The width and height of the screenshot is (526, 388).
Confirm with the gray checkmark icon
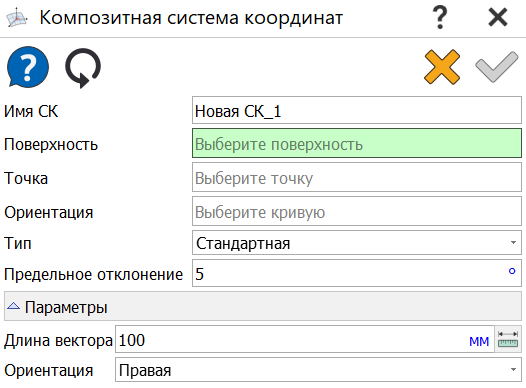pyautogui.click(x=496, y=67)
